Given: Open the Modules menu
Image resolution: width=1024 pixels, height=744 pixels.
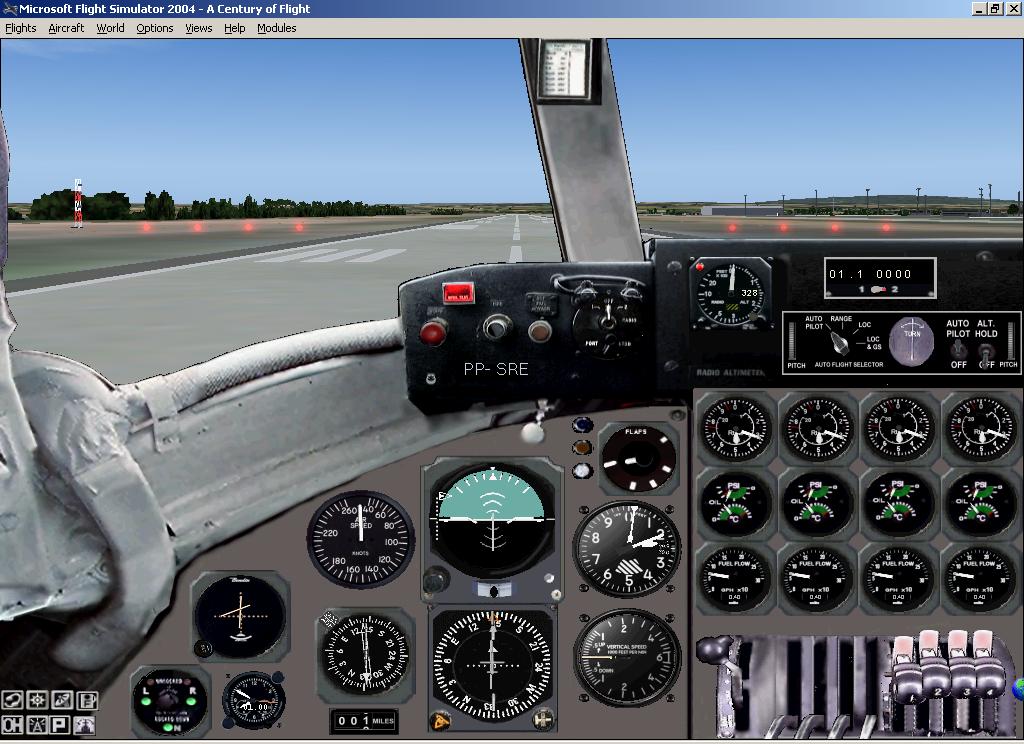Looking at the screenshot, I should (276, 28).
